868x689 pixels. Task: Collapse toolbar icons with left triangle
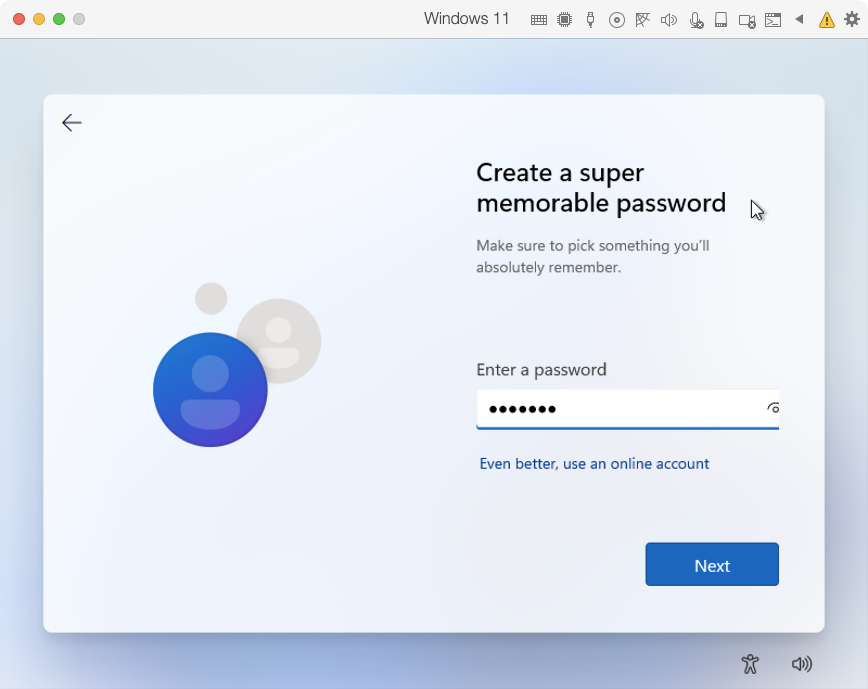[x=799, y=19]
